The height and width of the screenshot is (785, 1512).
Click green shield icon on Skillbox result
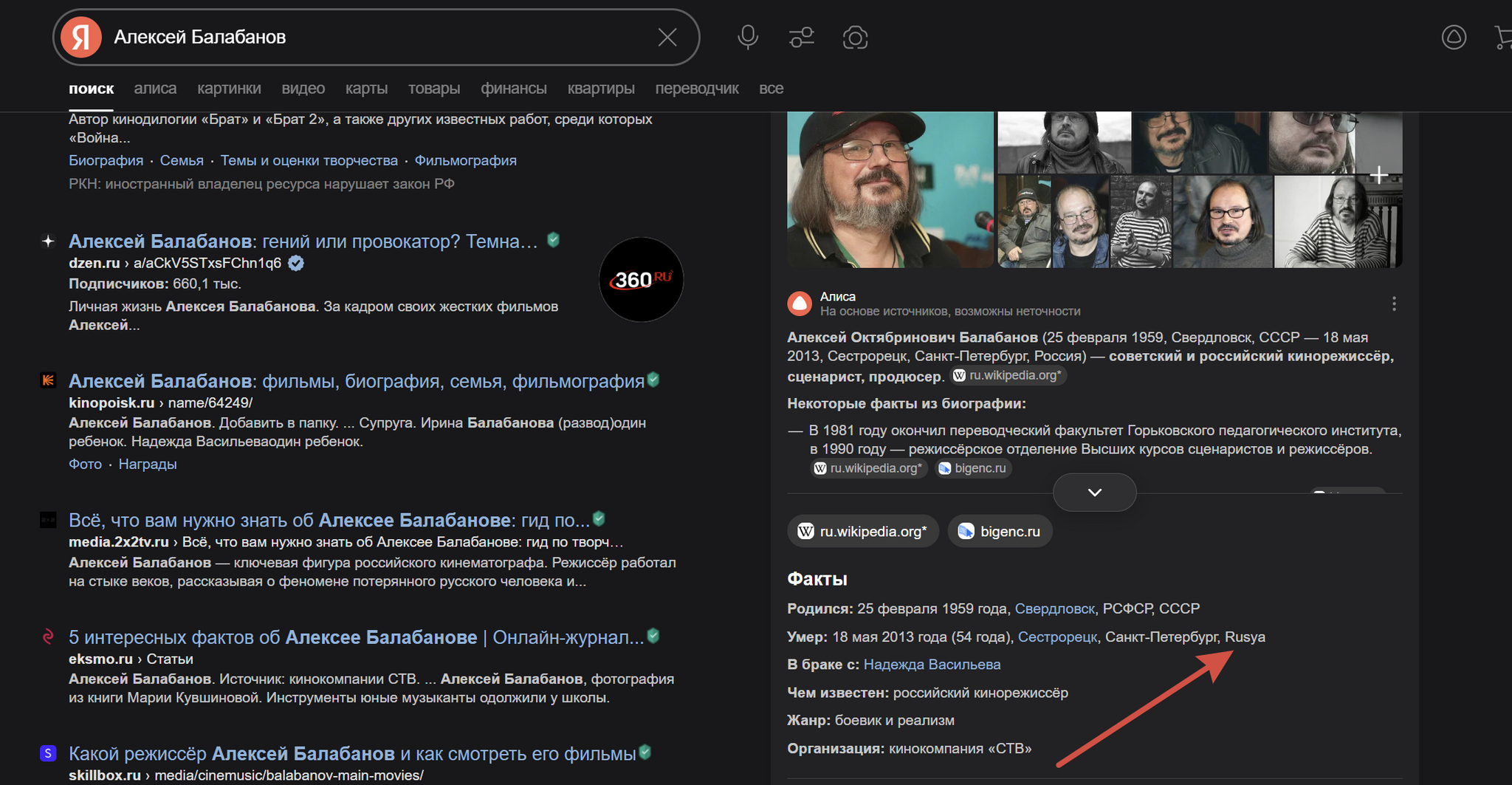pyautogui.click(x=645, y=752)
